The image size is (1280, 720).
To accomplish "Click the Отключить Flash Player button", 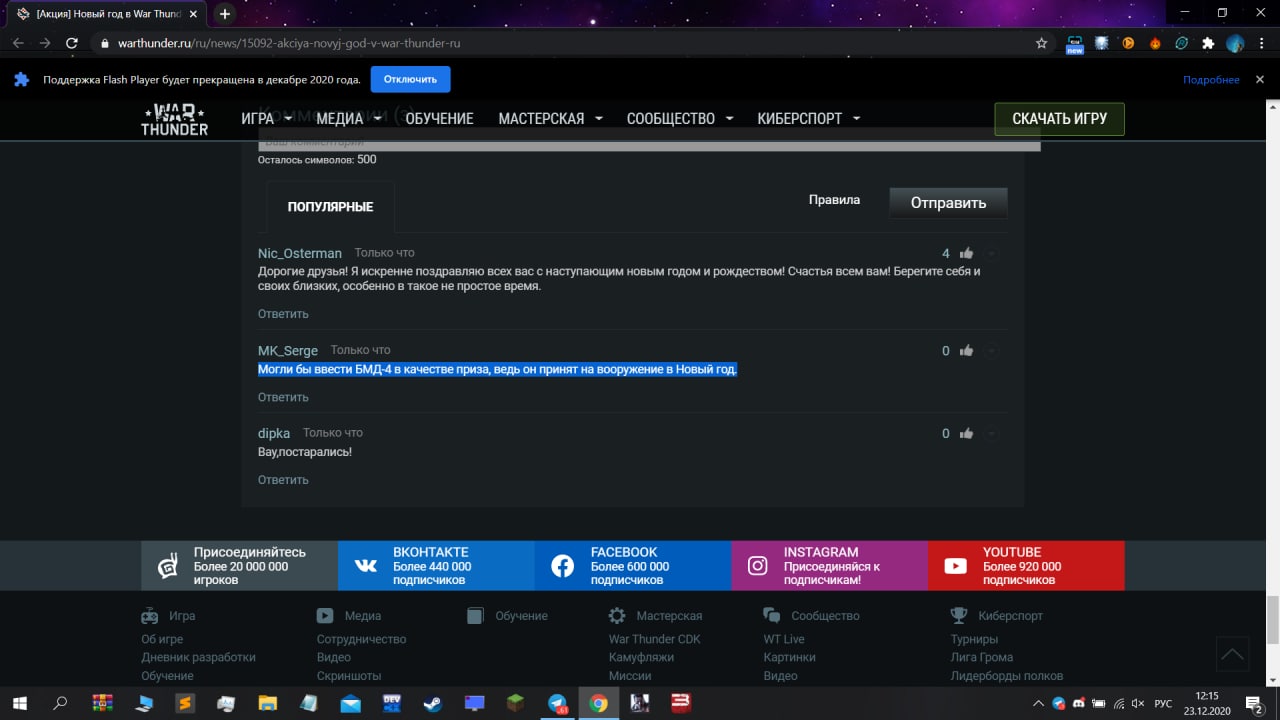I will pyautogui.click(x=410, y=79).
